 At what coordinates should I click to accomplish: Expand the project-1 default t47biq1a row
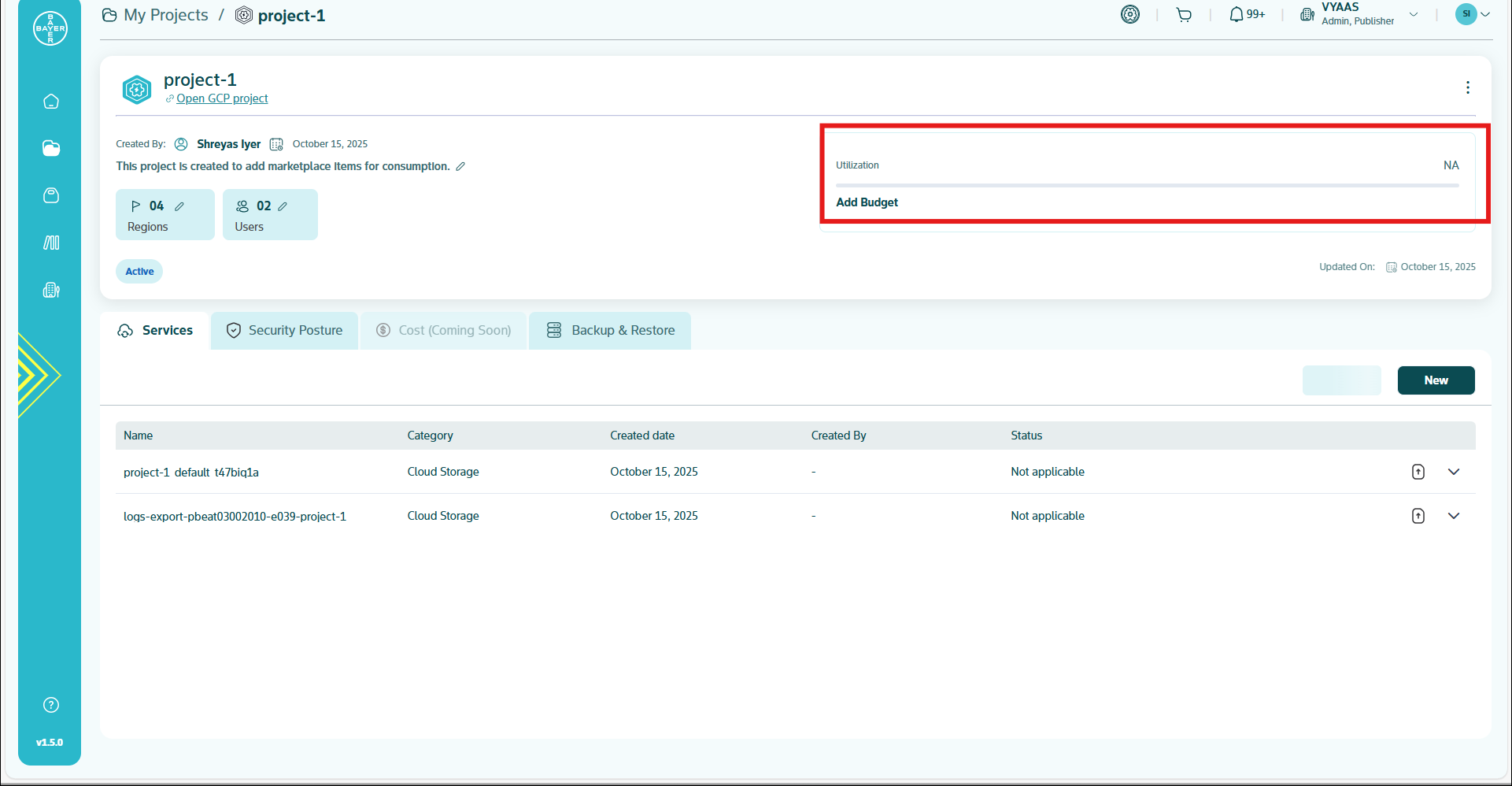coord(1453,472)
